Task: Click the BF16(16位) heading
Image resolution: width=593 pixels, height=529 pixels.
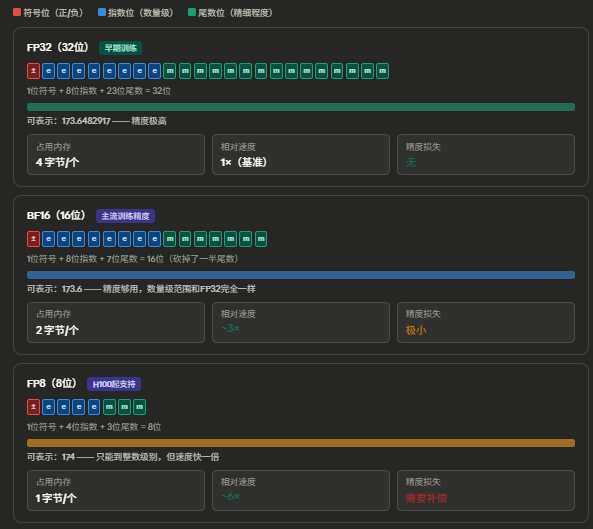Action: (56, 216)
